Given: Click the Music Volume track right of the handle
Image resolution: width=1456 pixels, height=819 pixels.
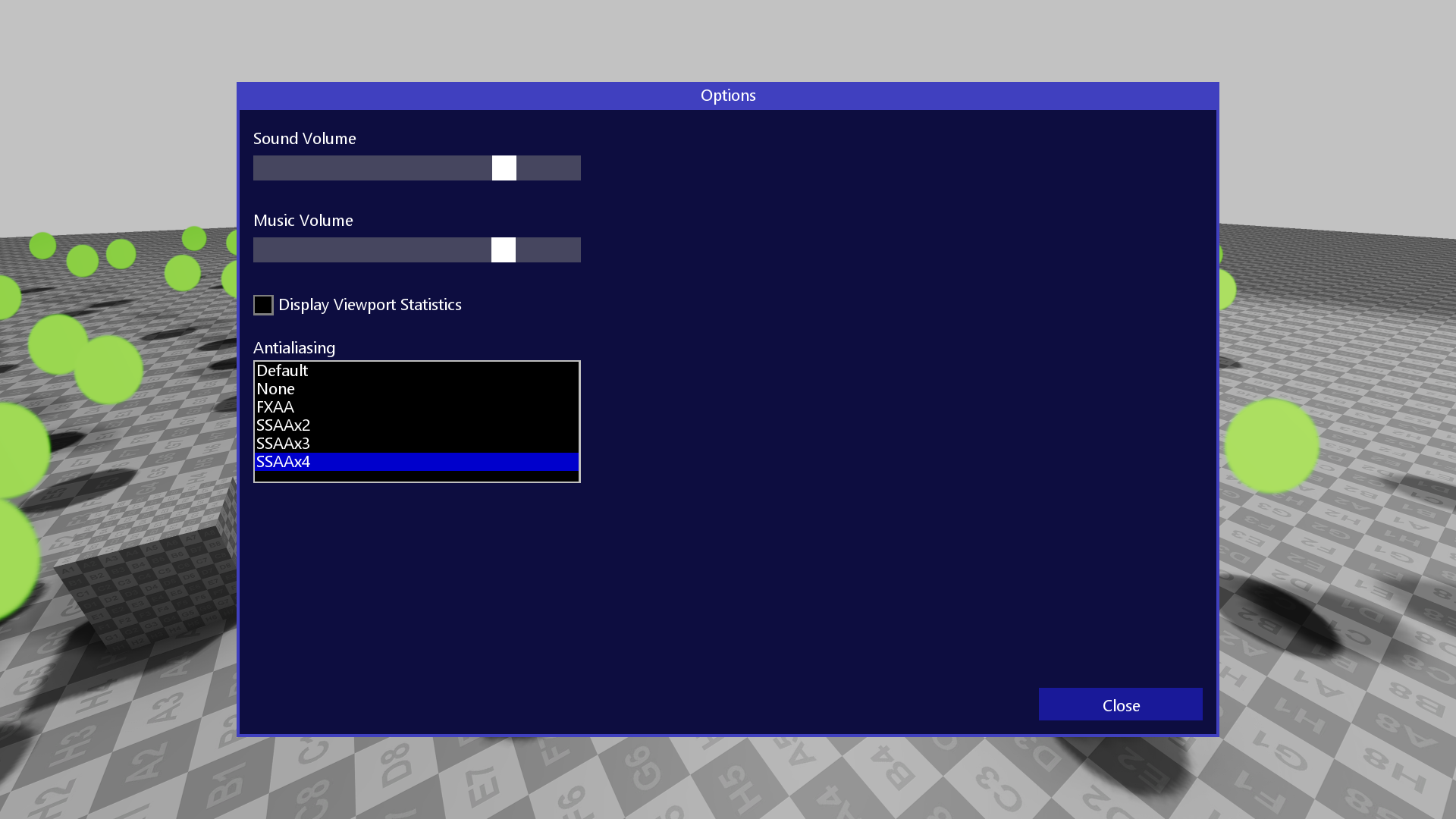Looking at the screenshot, I should (548, 250).
